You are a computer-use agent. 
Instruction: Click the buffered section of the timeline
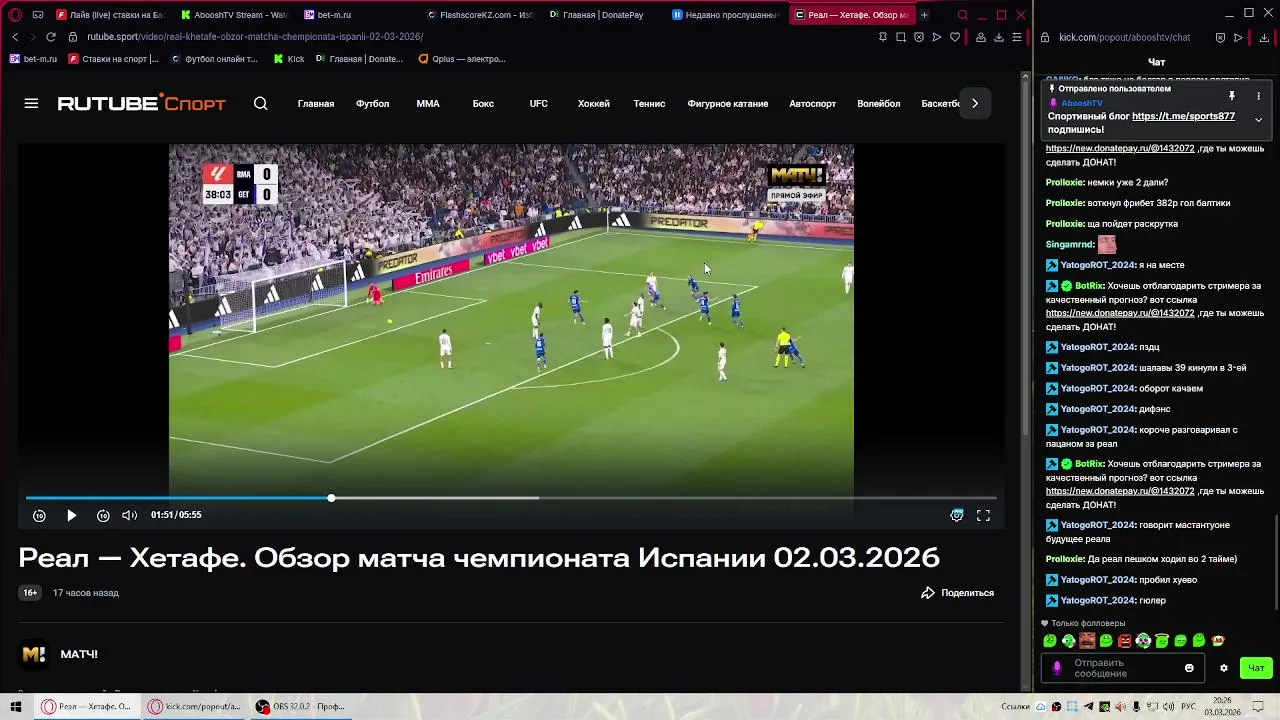pyautogui.click(x=437, y=498)
